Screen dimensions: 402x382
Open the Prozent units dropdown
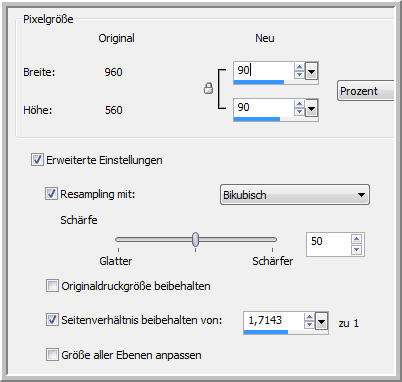366,91
